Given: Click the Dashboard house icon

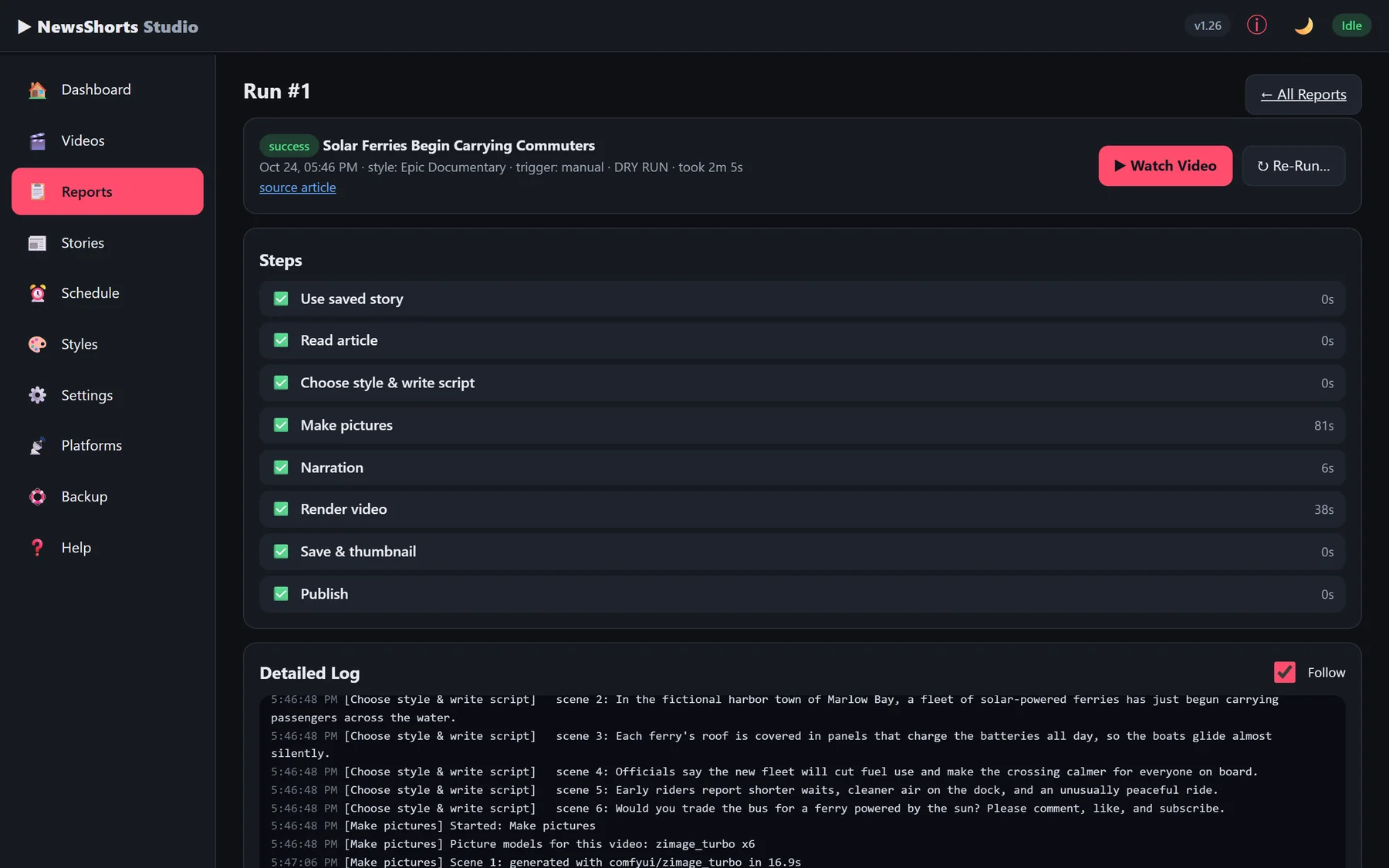Looking at the screenshot, I should pyautogui.click(x=37, y=90).
